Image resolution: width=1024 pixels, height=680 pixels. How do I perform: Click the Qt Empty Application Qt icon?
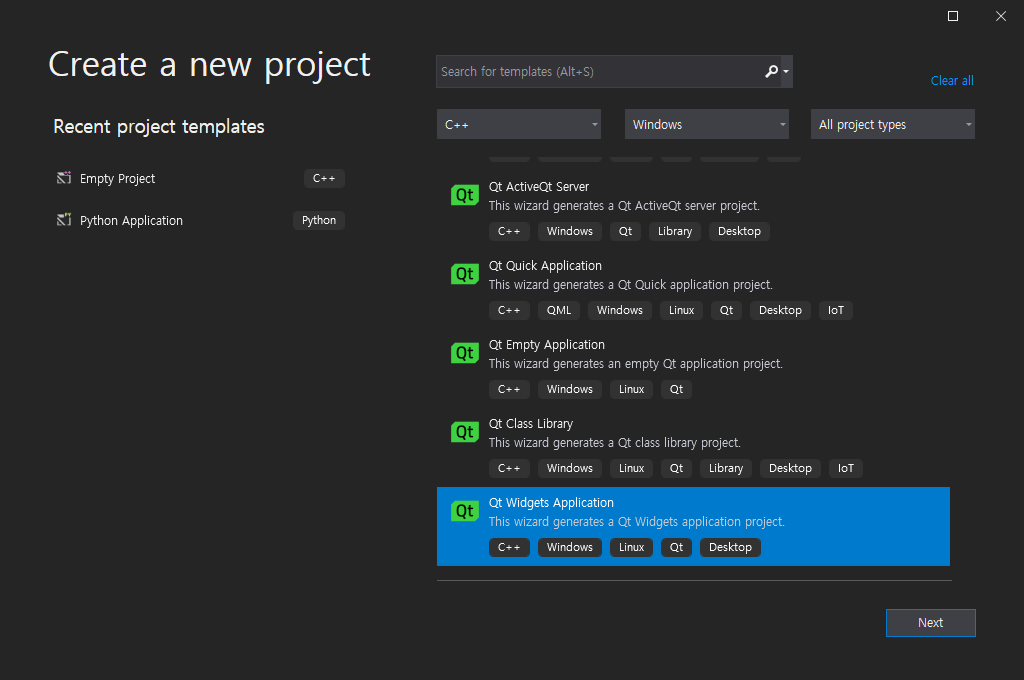point(464,353)
